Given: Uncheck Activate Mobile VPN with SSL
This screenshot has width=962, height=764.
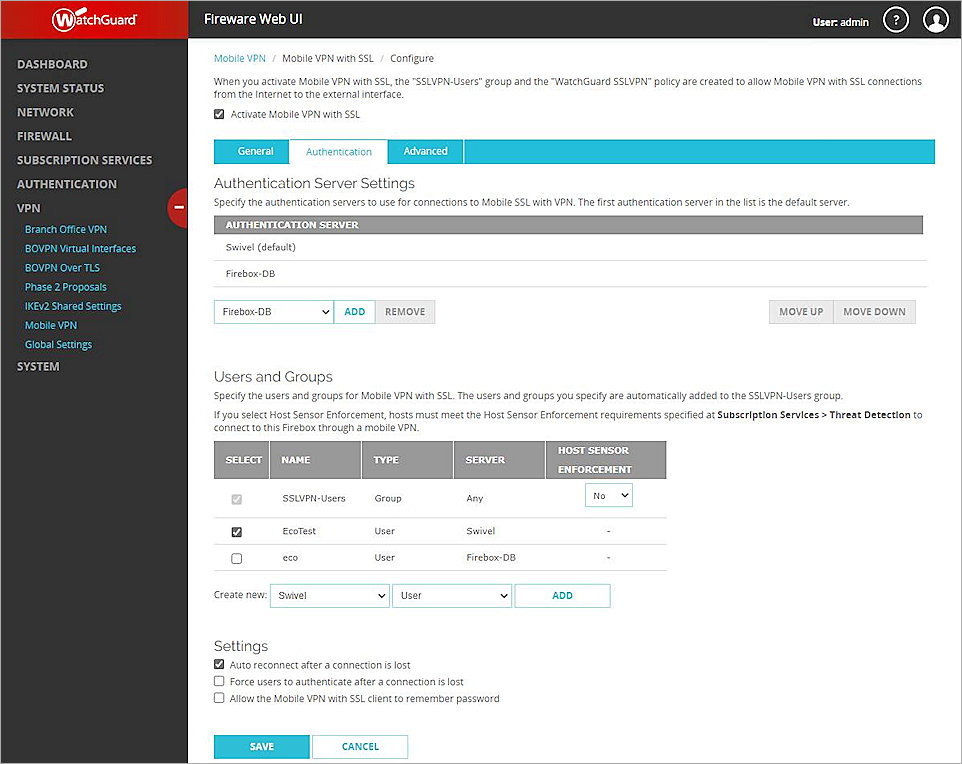Looking at the screenshot, I should (219, 113).
